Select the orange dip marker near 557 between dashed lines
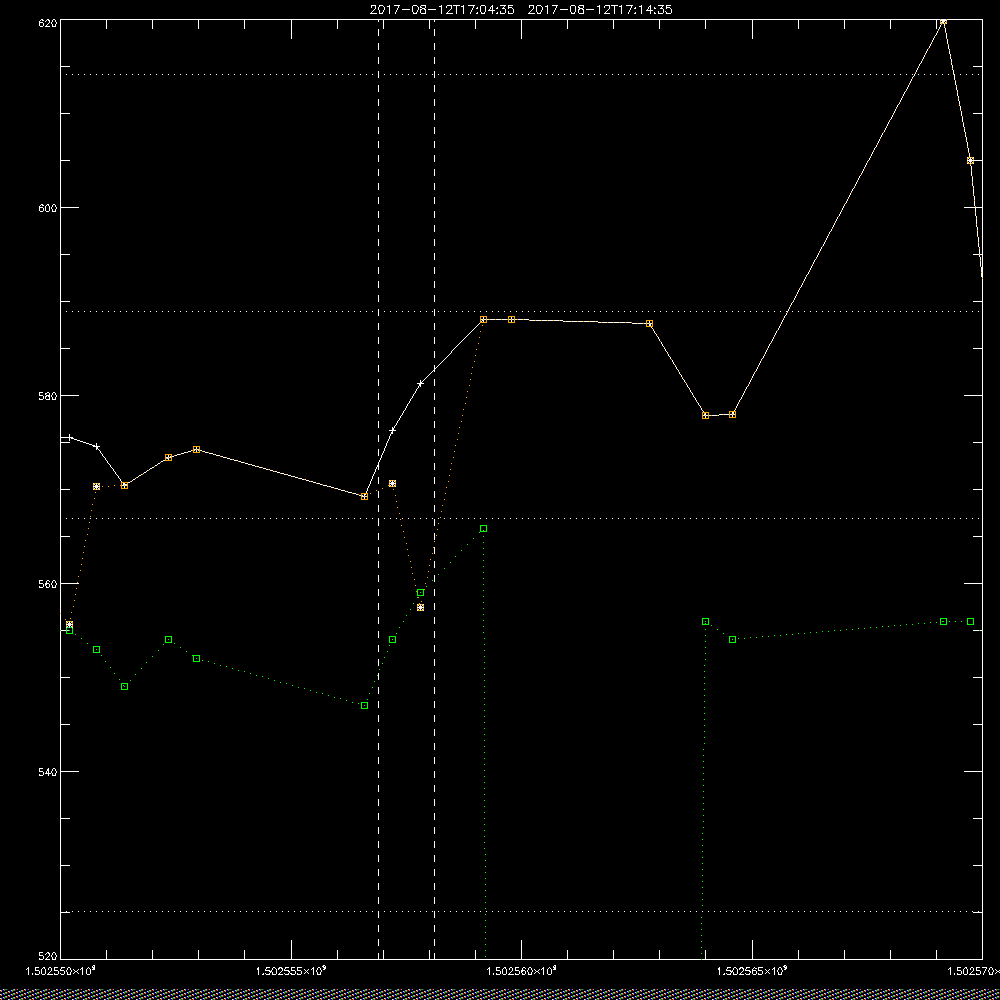 click(420, 607)
